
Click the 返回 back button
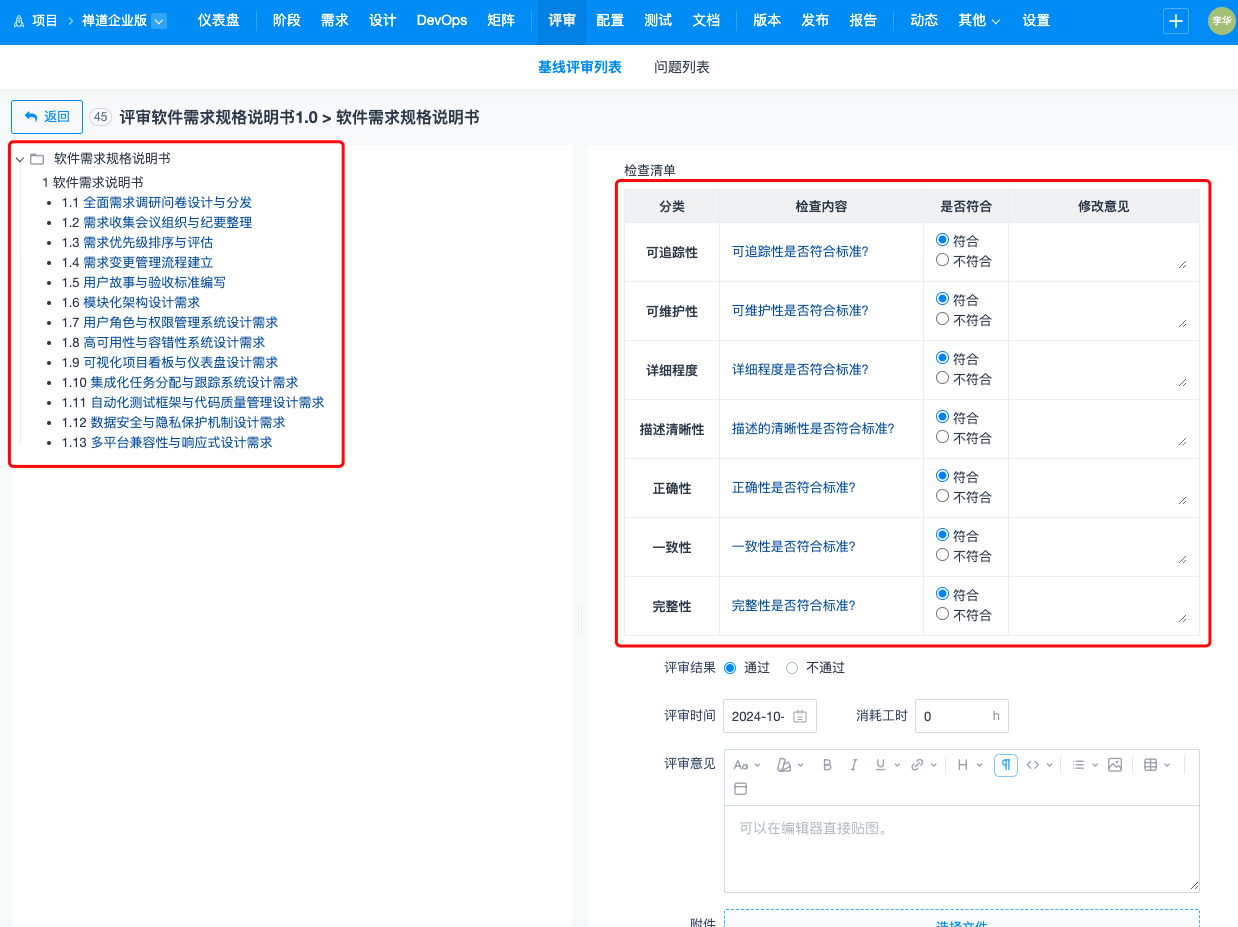click(47, 117)
